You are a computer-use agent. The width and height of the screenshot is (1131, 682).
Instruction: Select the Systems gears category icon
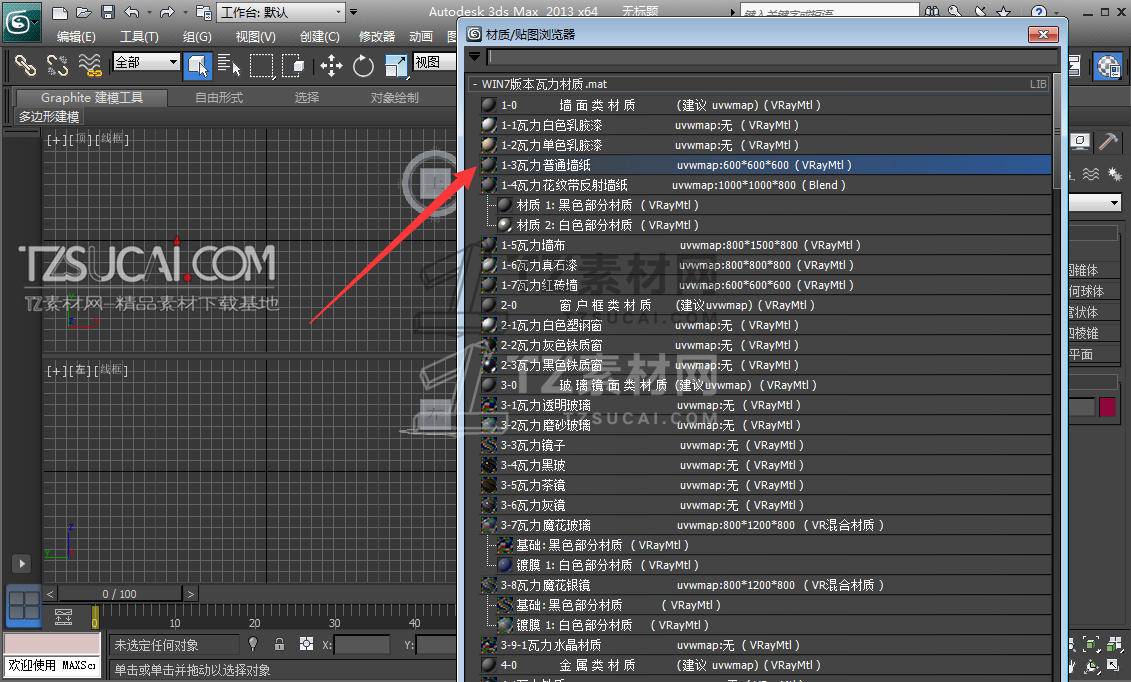(1115, 174)
